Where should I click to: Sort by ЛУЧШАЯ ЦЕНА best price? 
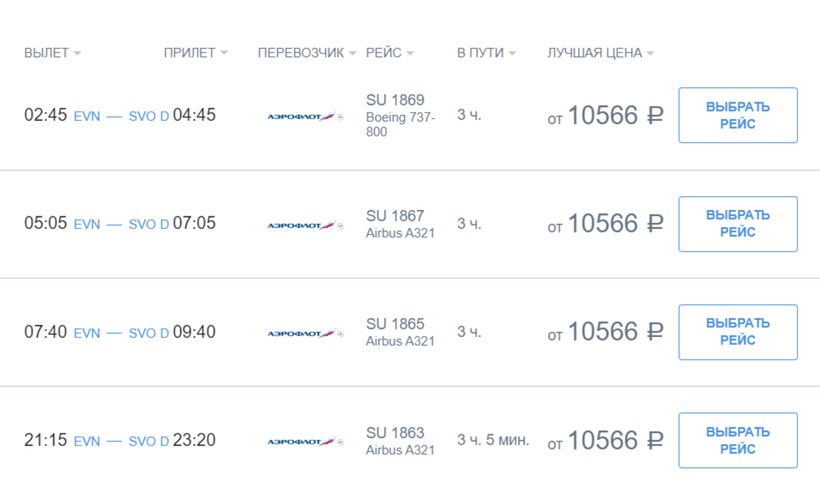(600, 53)
